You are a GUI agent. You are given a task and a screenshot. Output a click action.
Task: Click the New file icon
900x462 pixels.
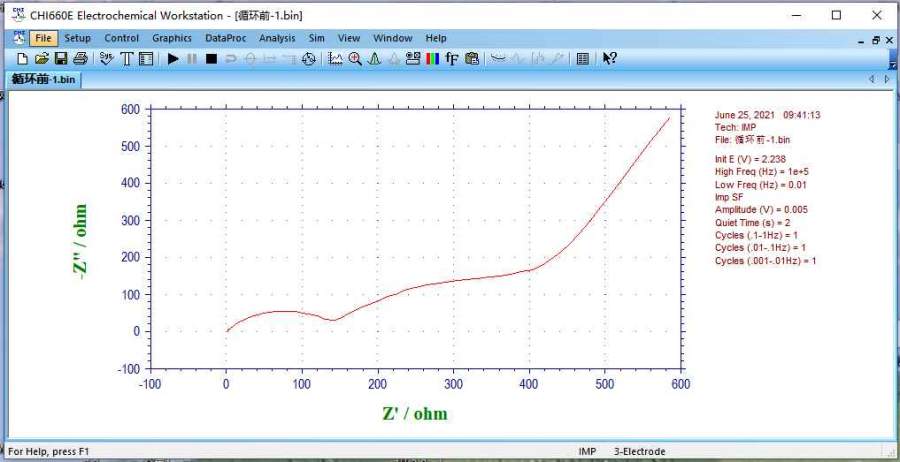point(23,59)
